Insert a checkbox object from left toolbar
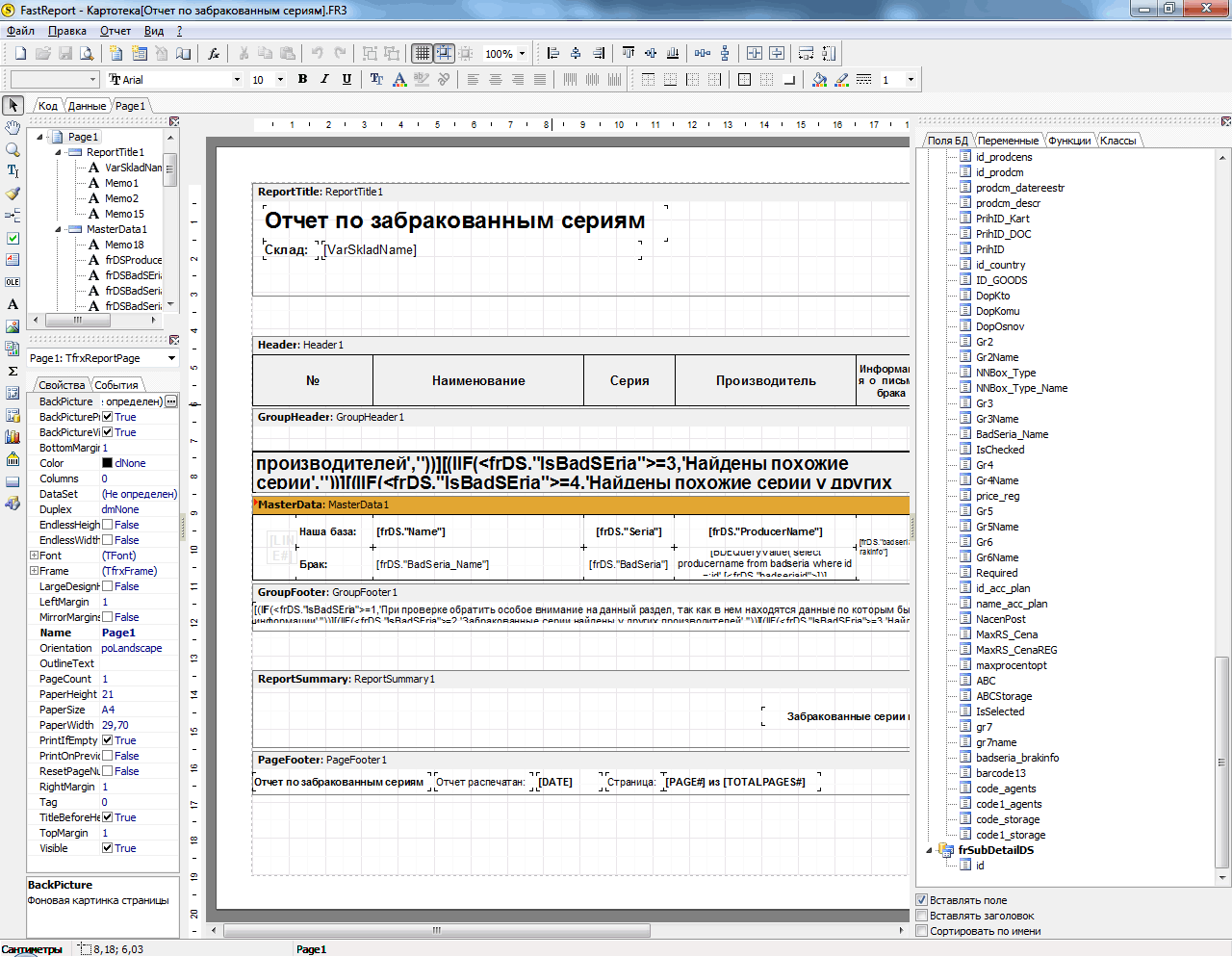This screenshot has width=1232, height=957. [x=13, y=238]
